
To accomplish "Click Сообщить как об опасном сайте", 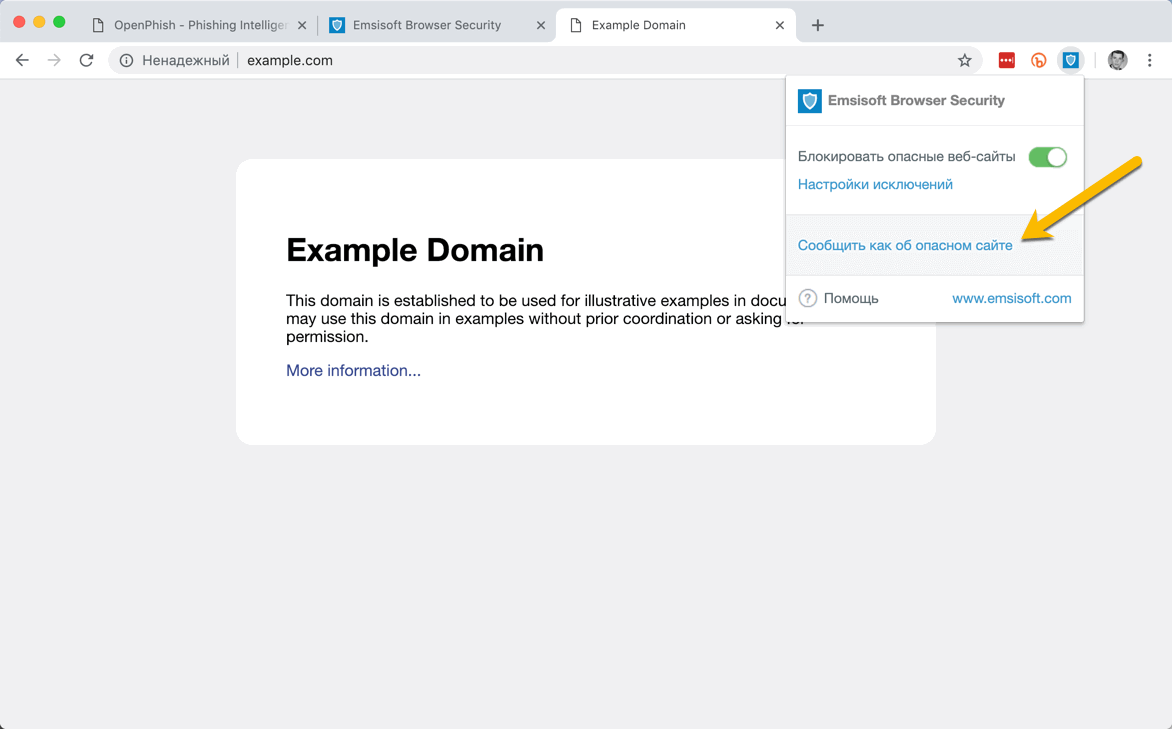I will 905,245.
